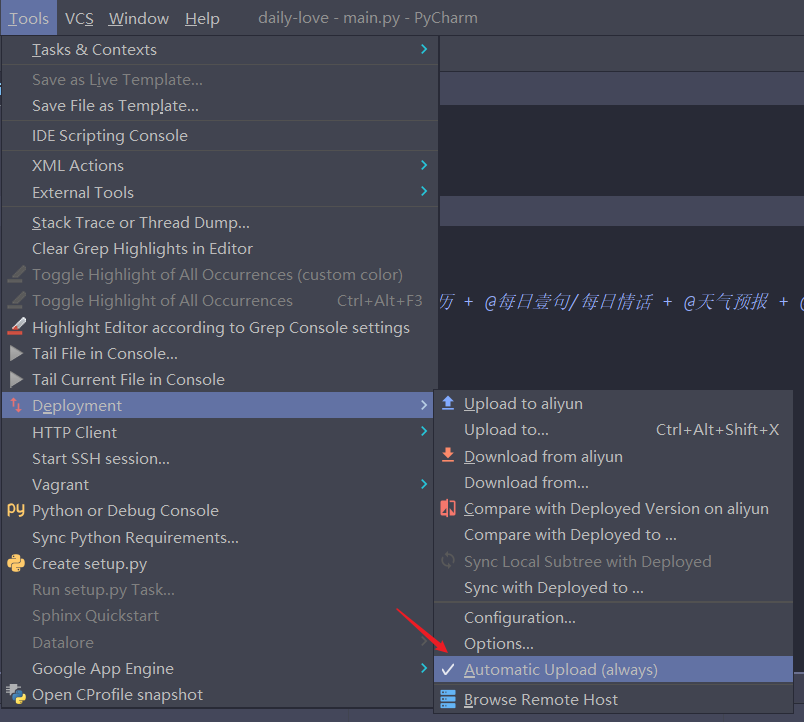Select Upload to... with Ctrl+Alt+Shift+X
This screenshot has height=722, width=804.
tap(613, 430)
